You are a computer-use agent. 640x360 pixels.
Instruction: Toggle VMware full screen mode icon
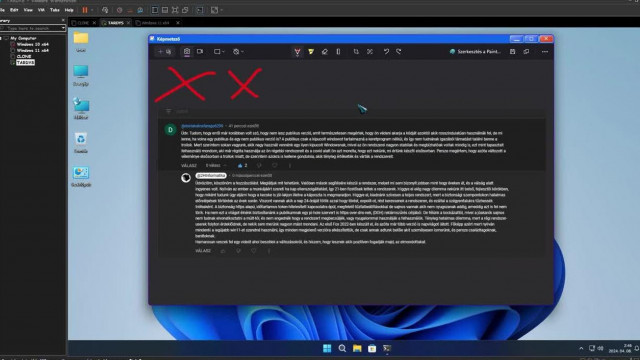point(175,10)
